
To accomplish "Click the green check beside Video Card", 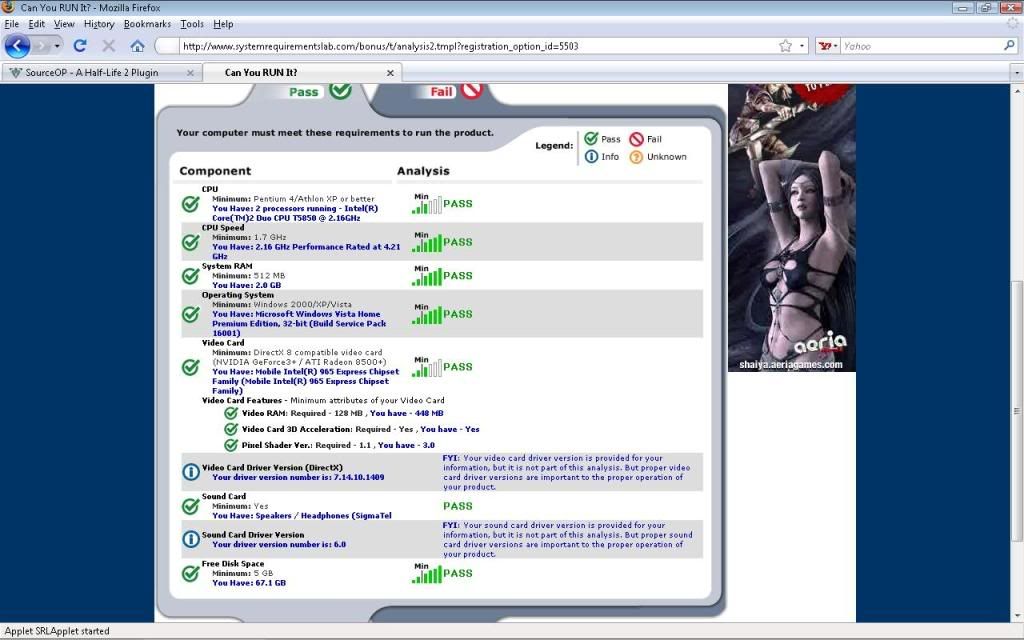I will click(191, 367).
